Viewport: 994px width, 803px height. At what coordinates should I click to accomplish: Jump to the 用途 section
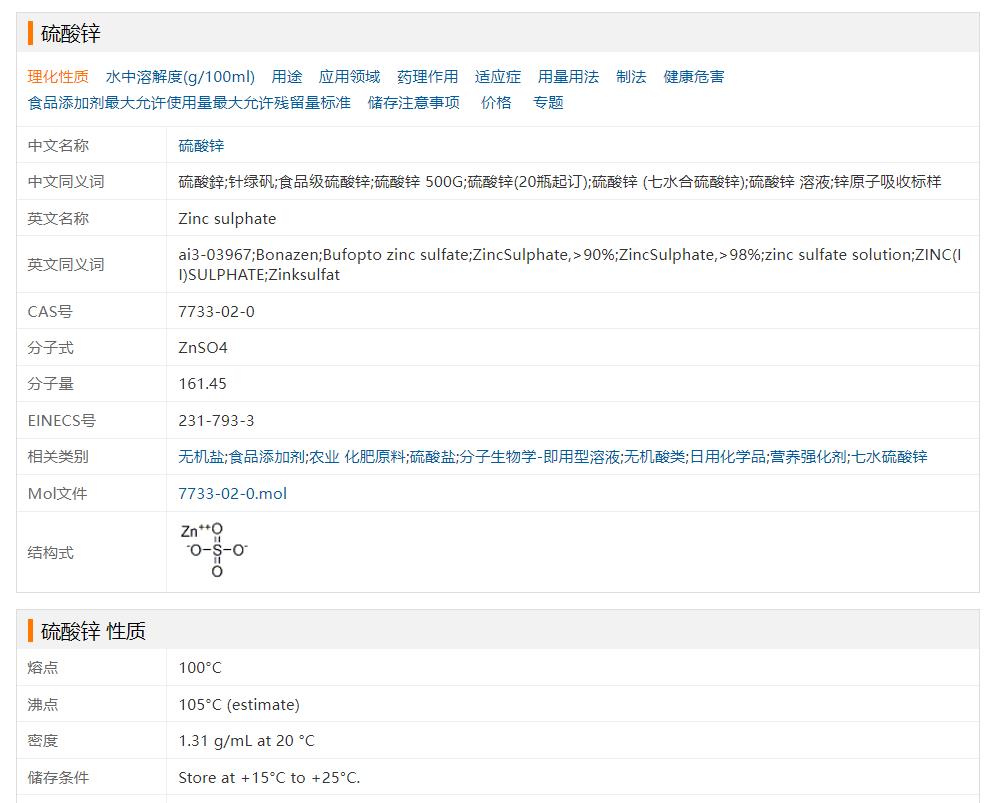tap(287, 77)
